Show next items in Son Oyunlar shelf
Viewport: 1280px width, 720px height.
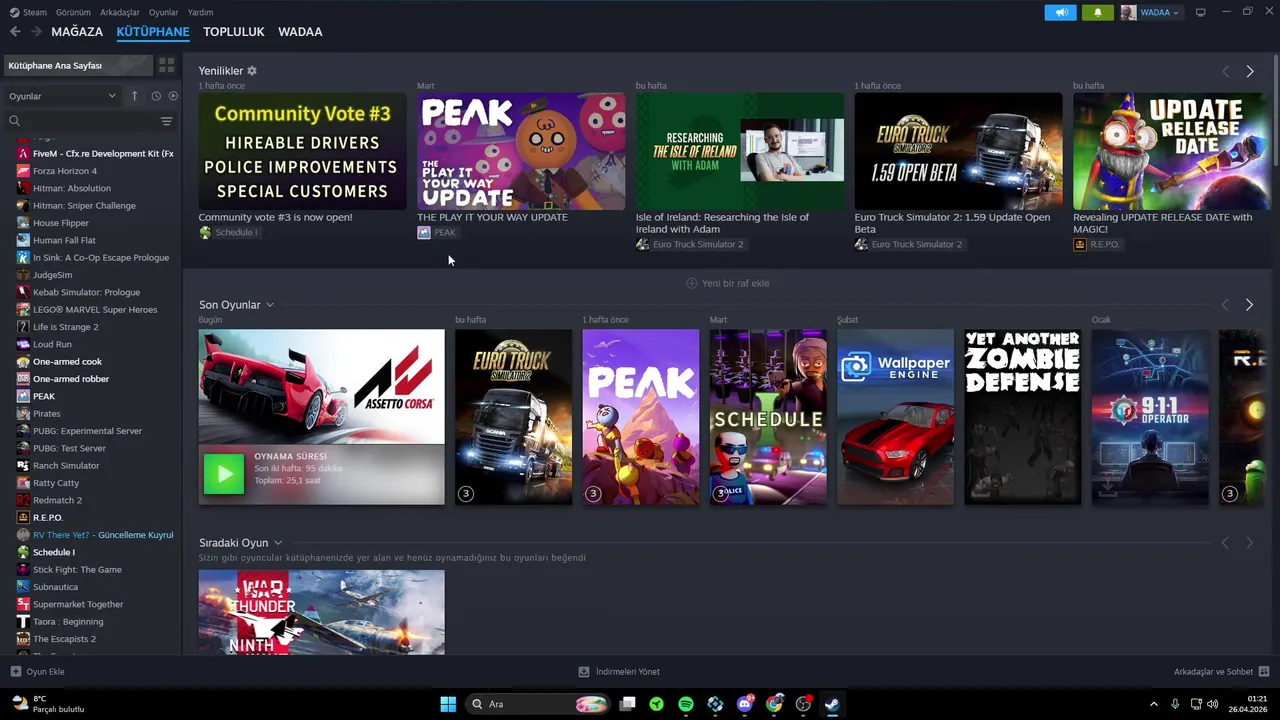coord(1249,305)
